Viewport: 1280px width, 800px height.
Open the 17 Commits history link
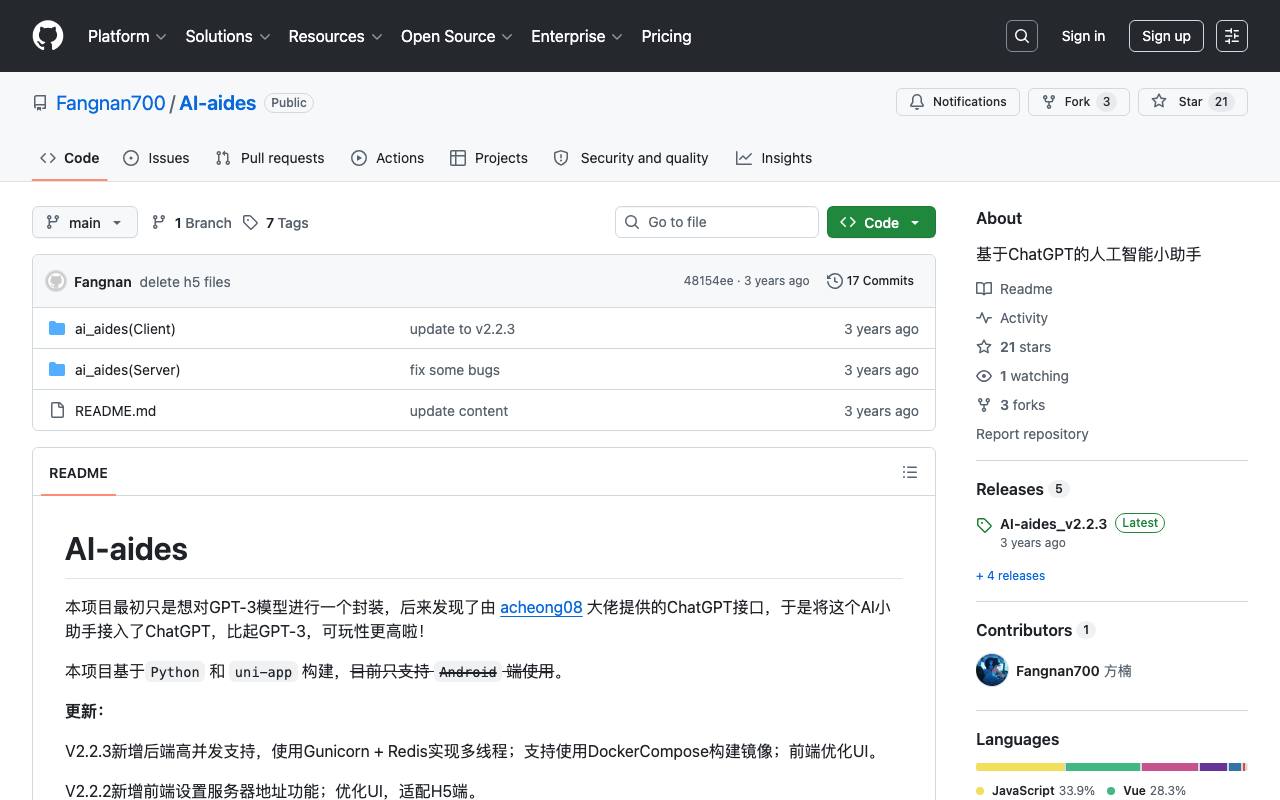tap(871, 281)
